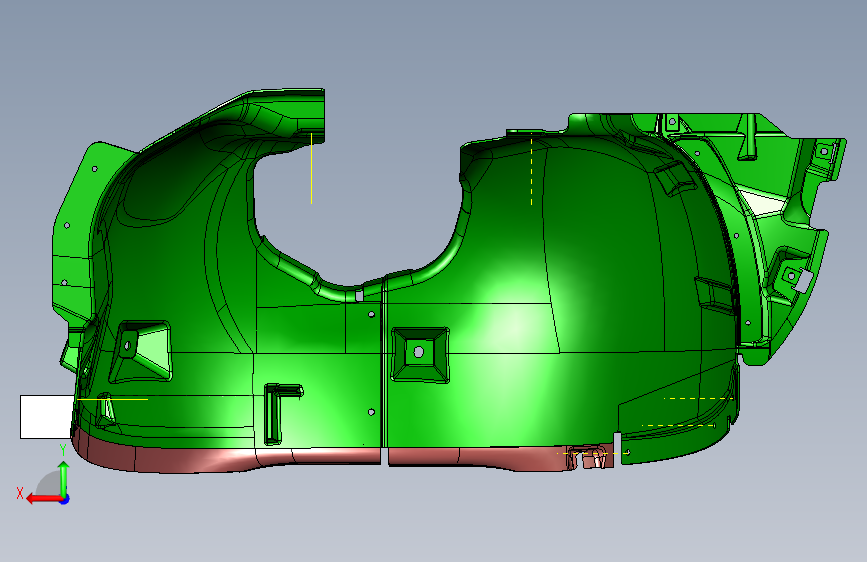This screenshot has height=562, width=867.
Task: Select the square recessed pocket at model center
Action: click(x=420, y=354)
